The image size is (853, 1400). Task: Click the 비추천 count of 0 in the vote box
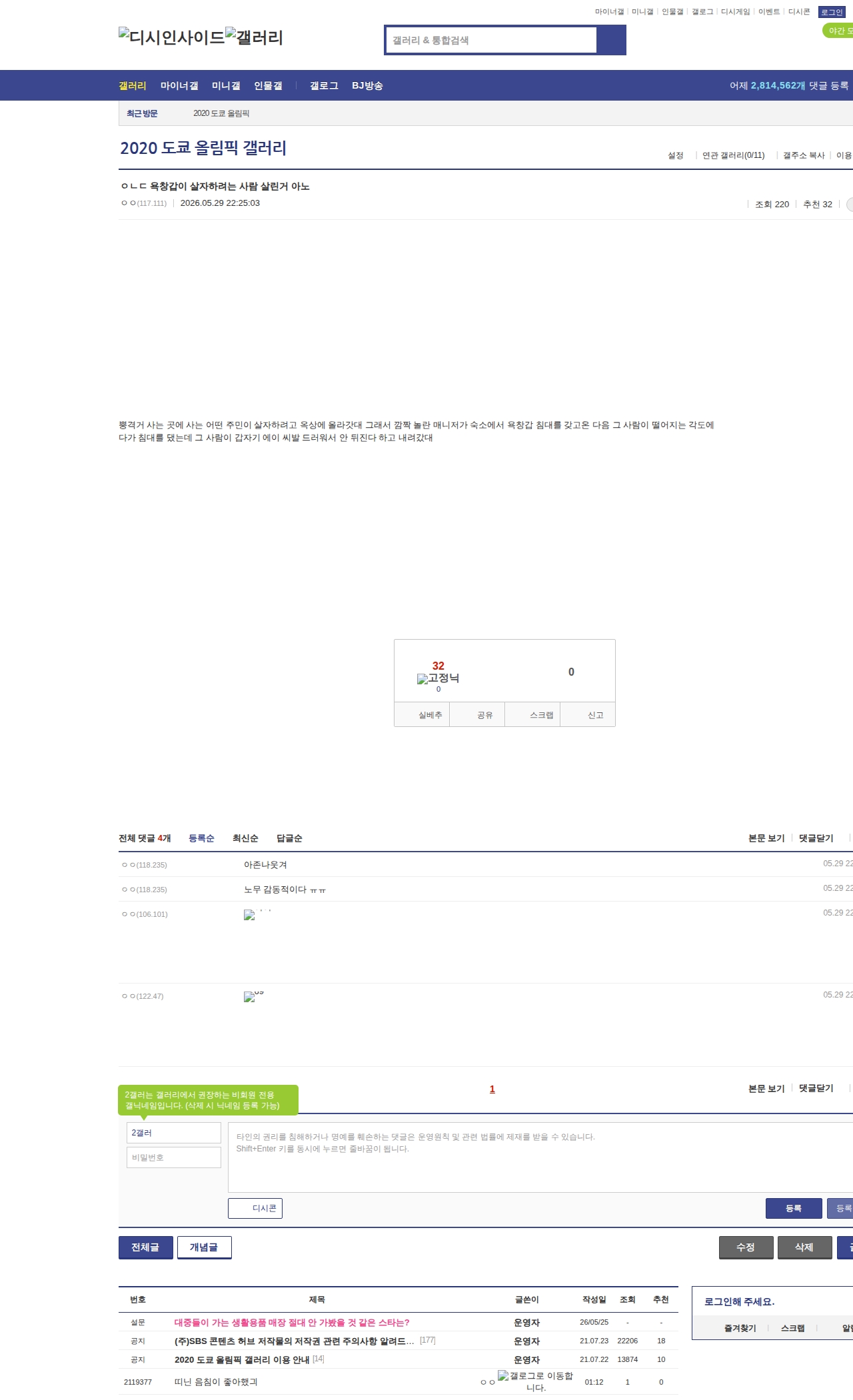[571, 672]
